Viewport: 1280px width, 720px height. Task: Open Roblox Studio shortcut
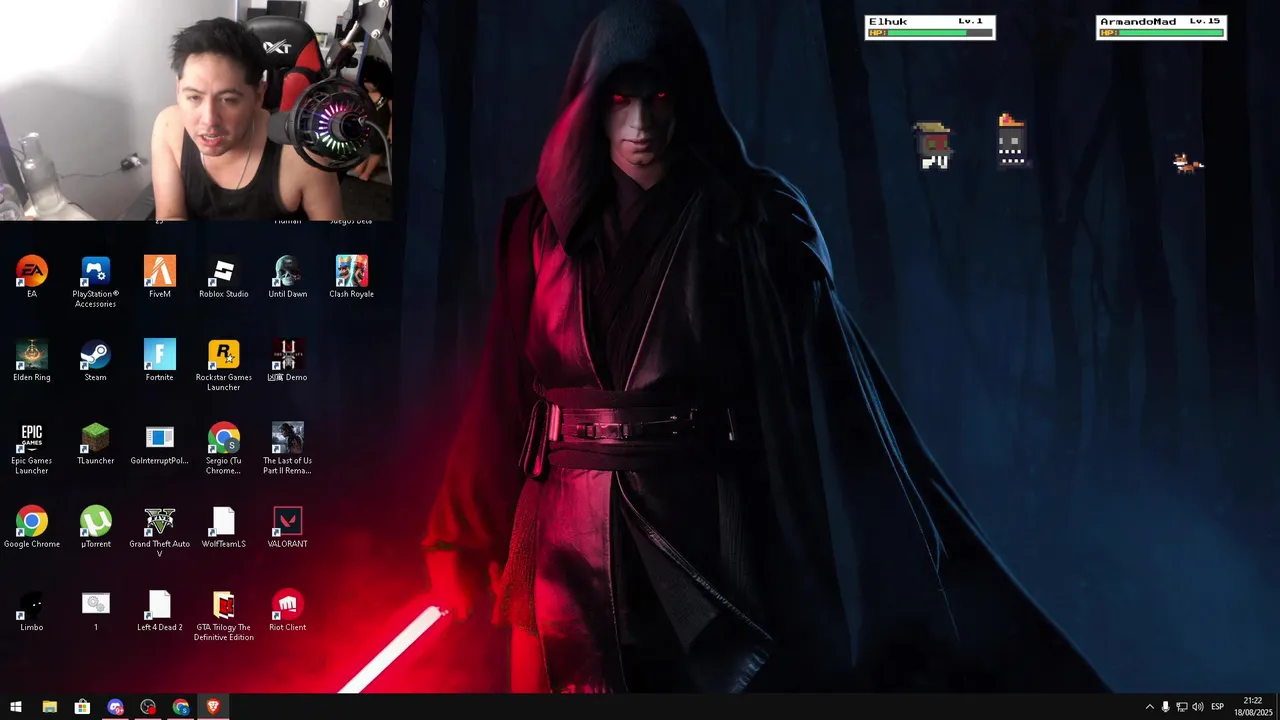(x=224, y=277)
